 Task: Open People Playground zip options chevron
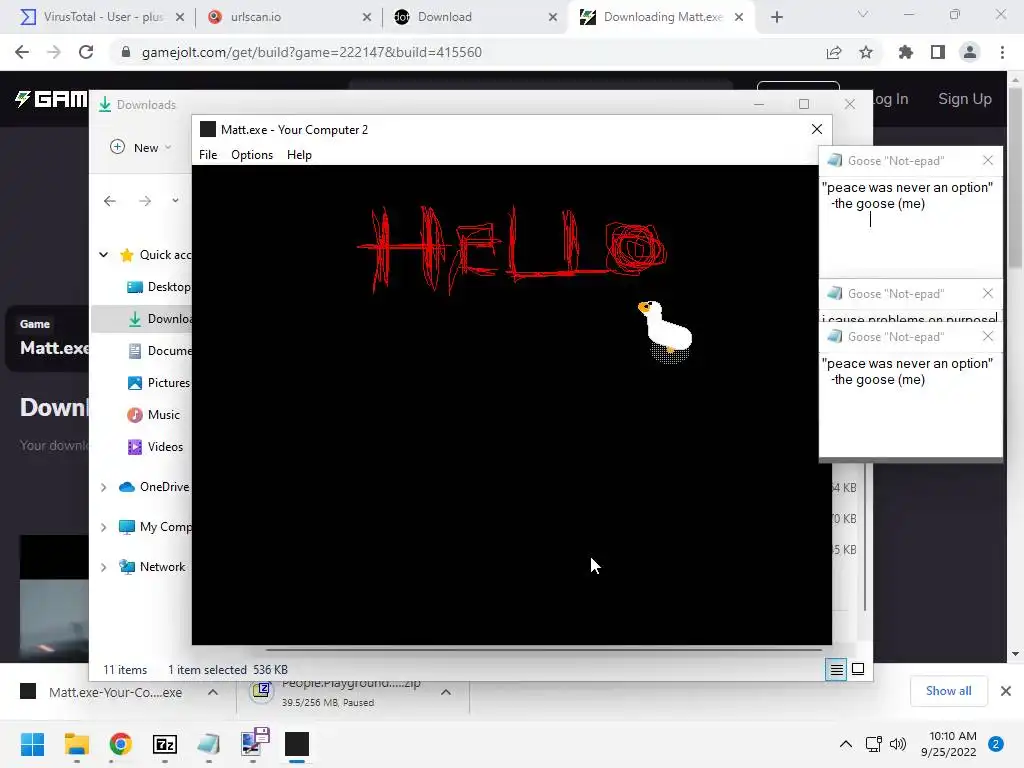(446, 692)
